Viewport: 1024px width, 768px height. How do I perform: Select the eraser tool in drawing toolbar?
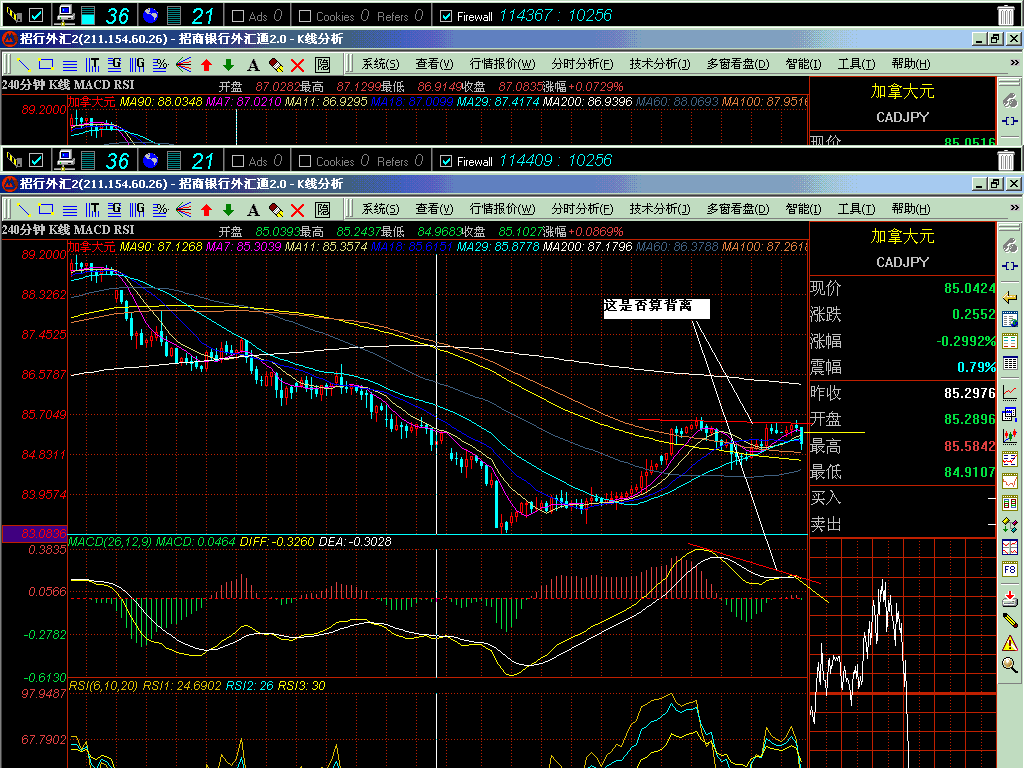coord(275,208)
